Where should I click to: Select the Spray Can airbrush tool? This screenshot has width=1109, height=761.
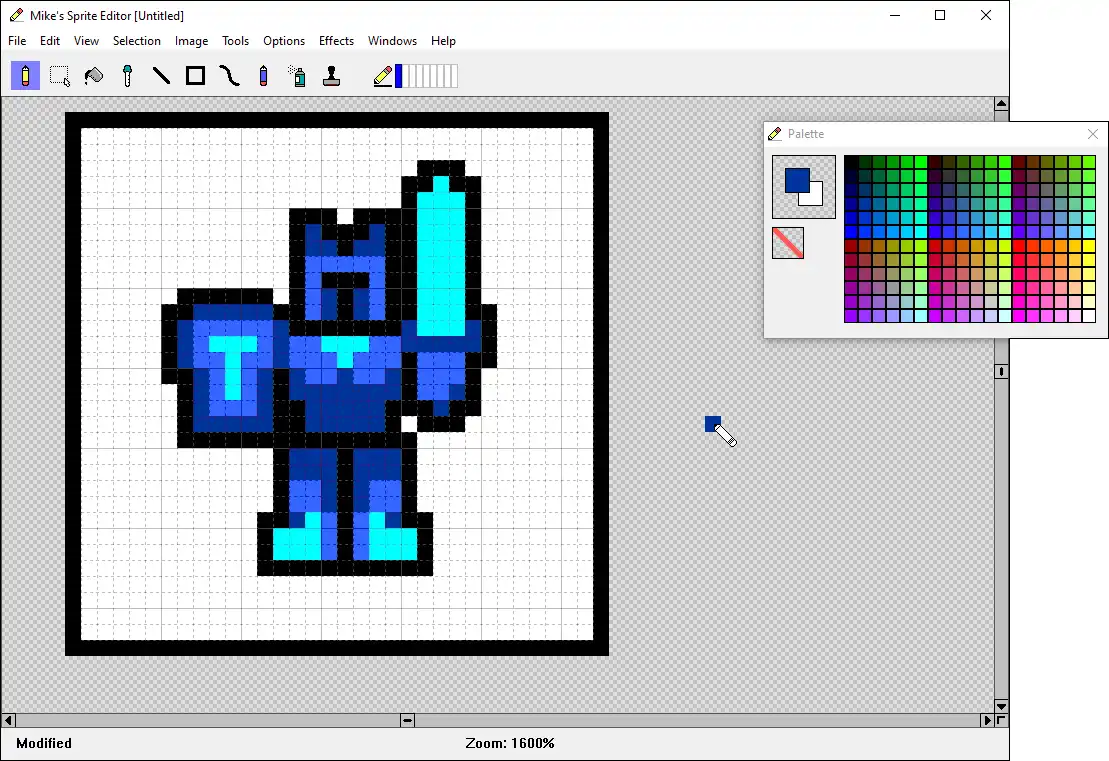pos(297,76)
